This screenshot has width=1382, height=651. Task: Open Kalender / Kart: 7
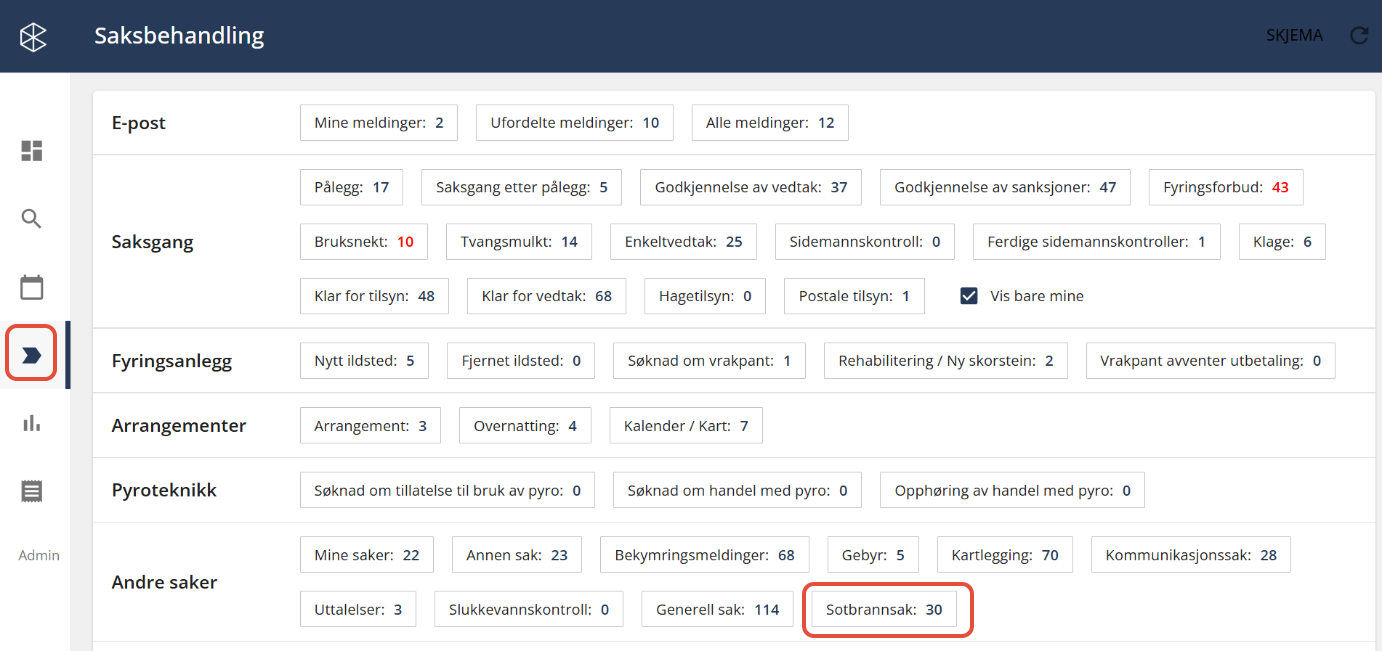[x=686, y=426]
